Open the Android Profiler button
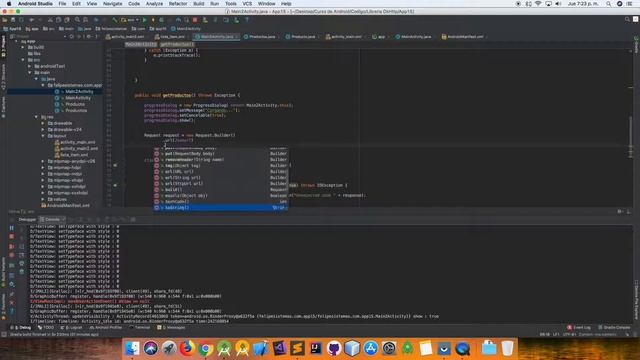Screen dimensions: 640x360 [106, 328]
